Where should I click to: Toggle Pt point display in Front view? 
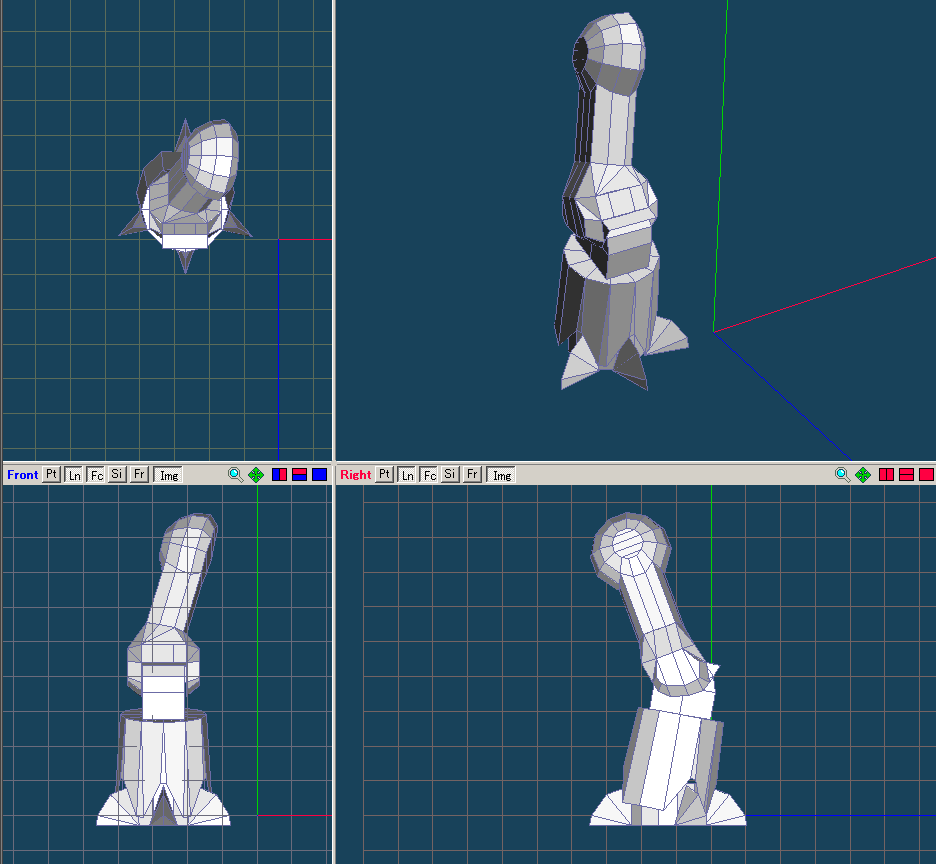tap(52, 475)
